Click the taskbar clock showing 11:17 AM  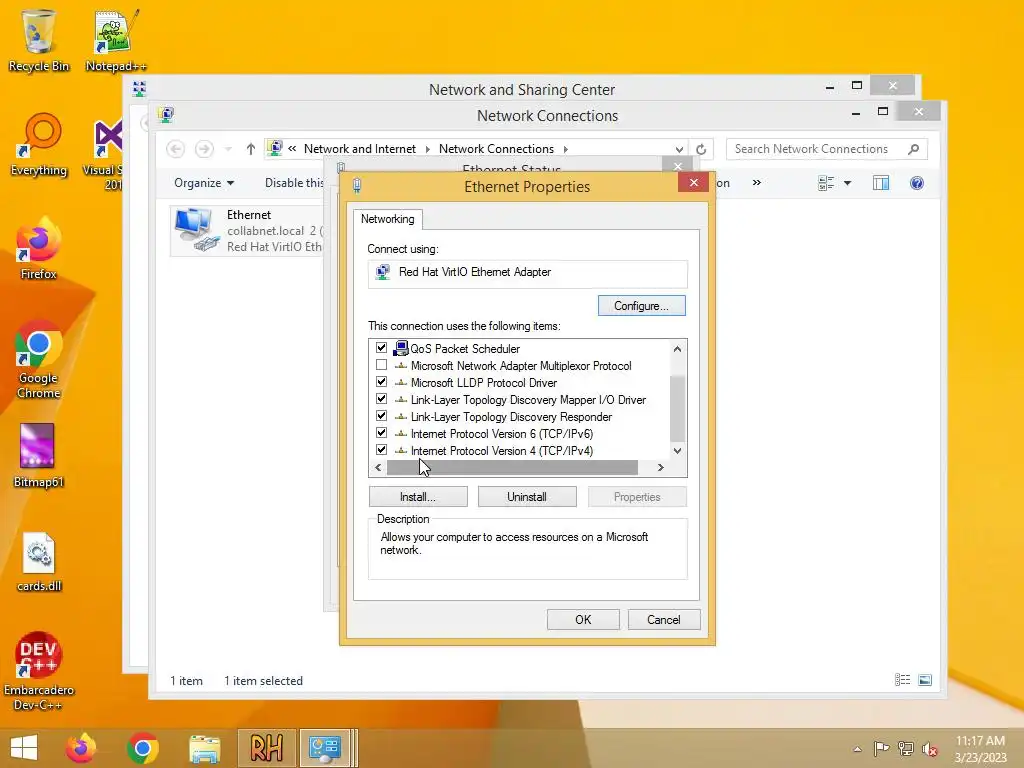point(980,748)
